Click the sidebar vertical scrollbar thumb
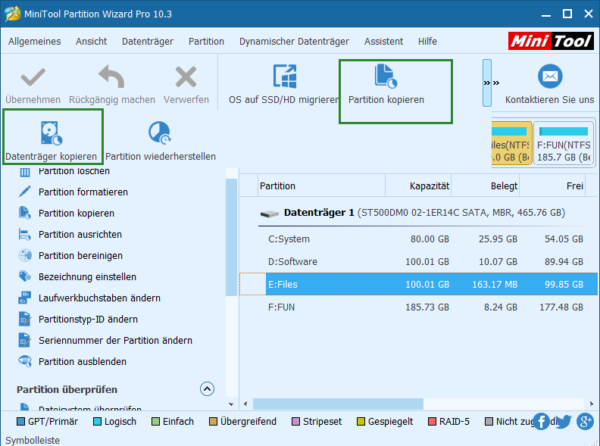The width and height of the screenshot is (600, 446). (232, 237)
